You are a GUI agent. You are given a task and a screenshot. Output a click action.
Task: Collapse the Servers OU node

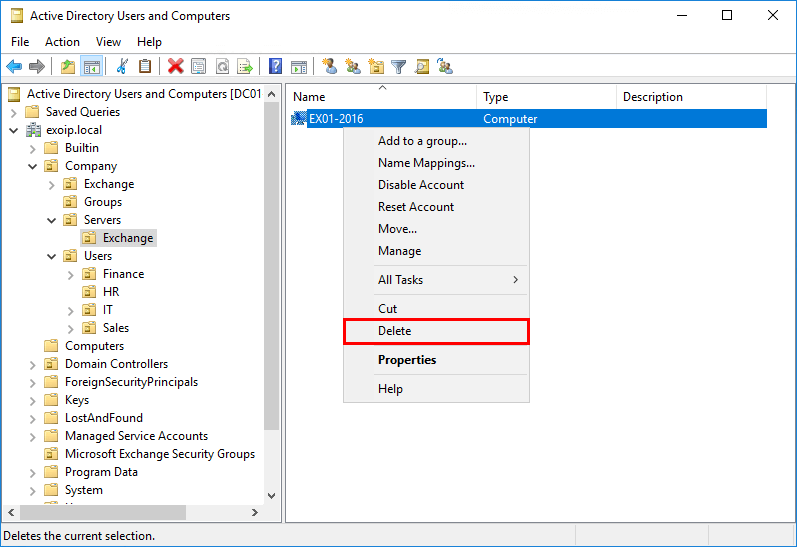tap(51, 220)
